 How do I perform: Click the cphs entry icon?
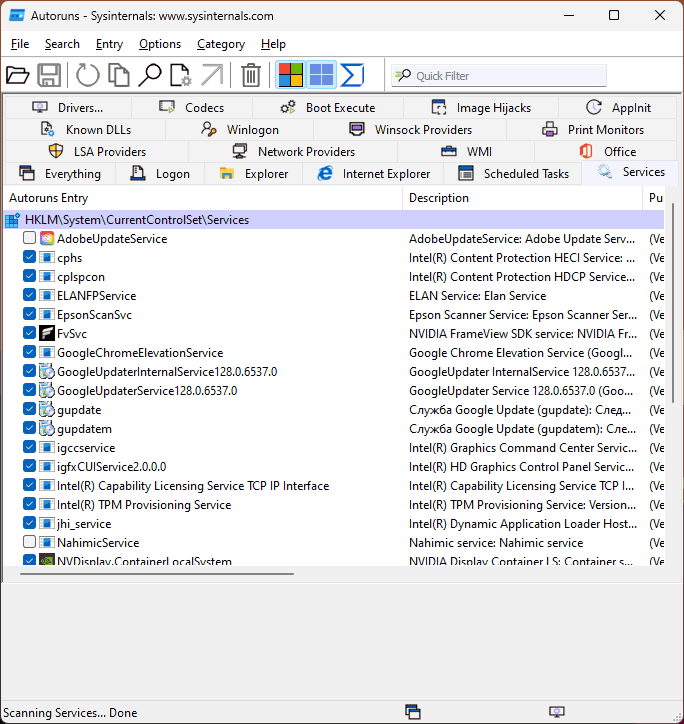coord(47,257)
